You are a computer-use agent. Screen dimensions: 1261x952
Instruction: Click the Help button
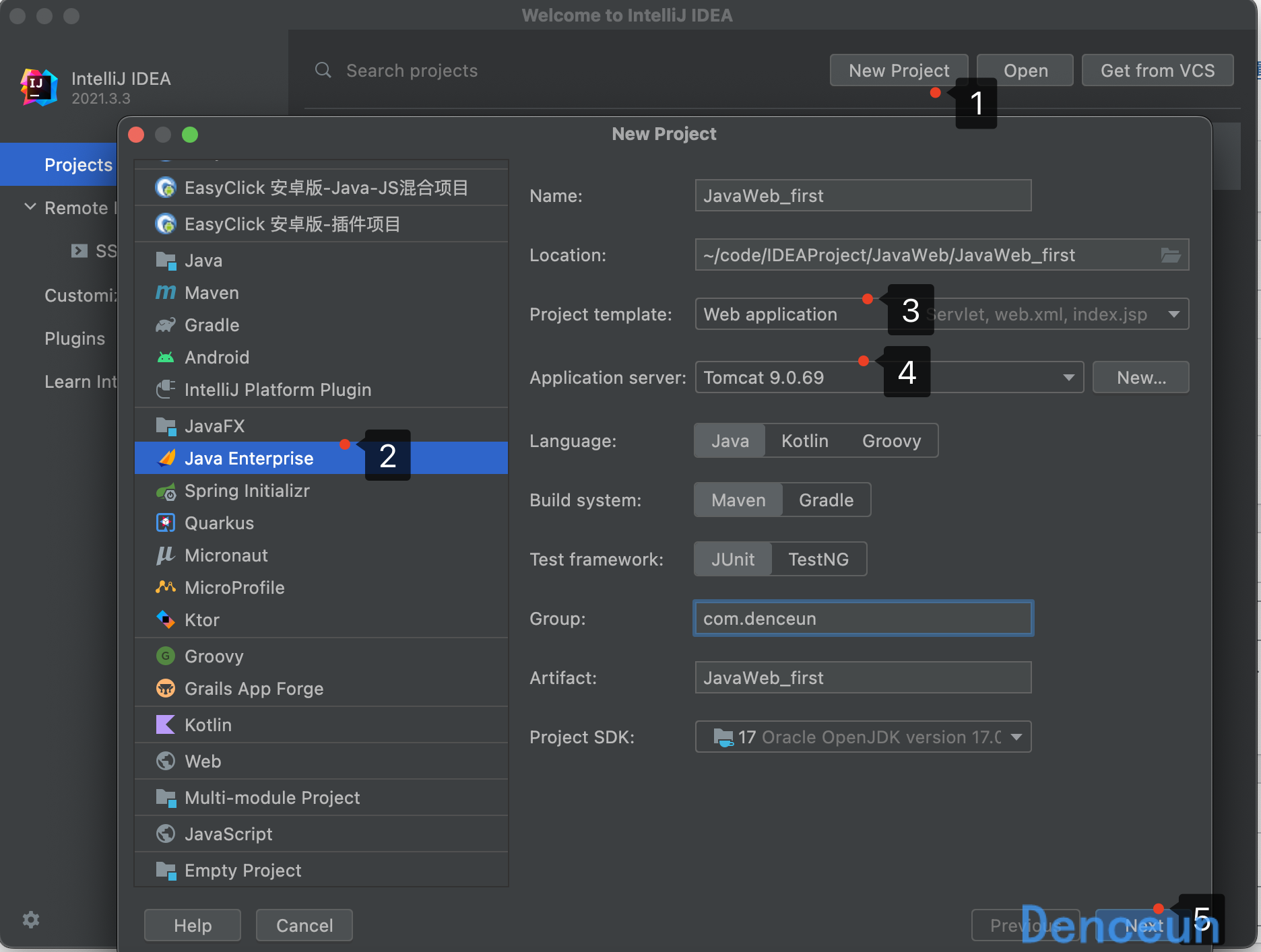coord(193,925)
